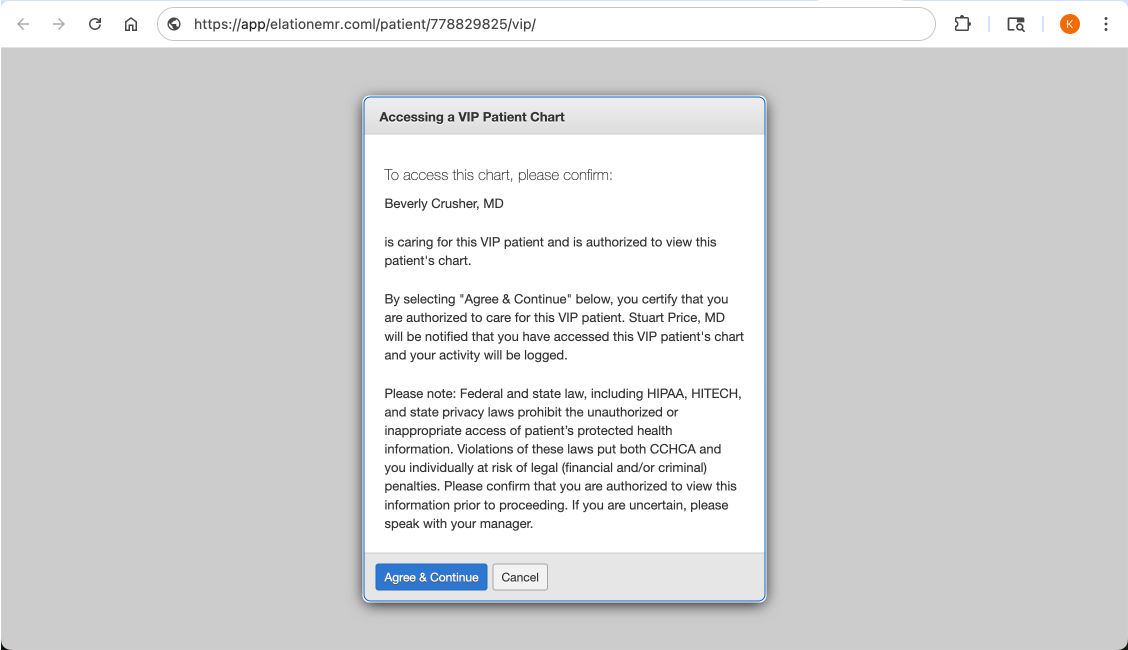Click the browser back arrow
This screenshot has width=1128, height=650.
(23, 24)
